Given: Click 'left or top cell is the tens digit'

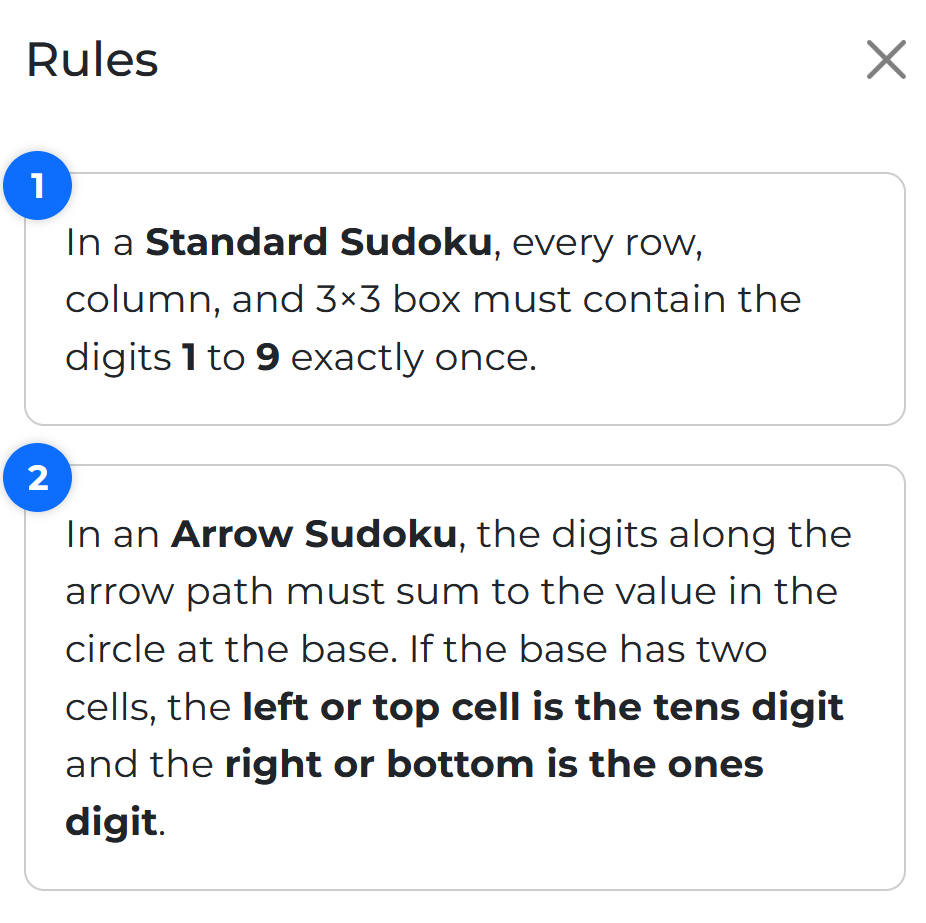Looking at the screenshot, I should (x=543, y=707).
